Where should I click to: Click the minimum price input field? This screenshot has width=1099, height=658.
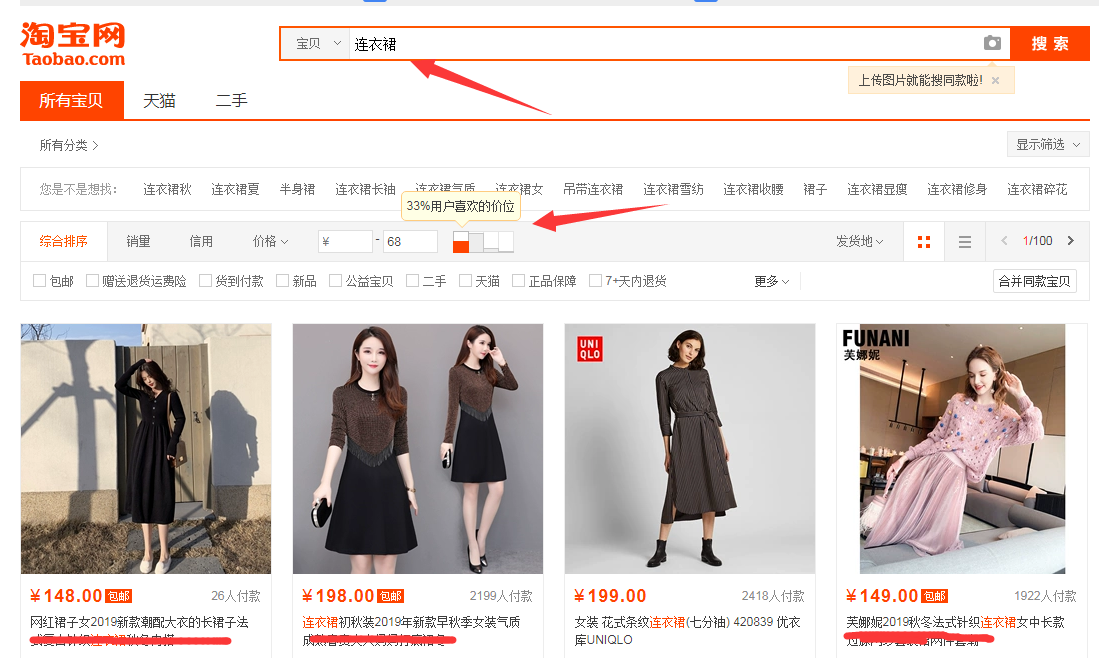tap(345, 242)
